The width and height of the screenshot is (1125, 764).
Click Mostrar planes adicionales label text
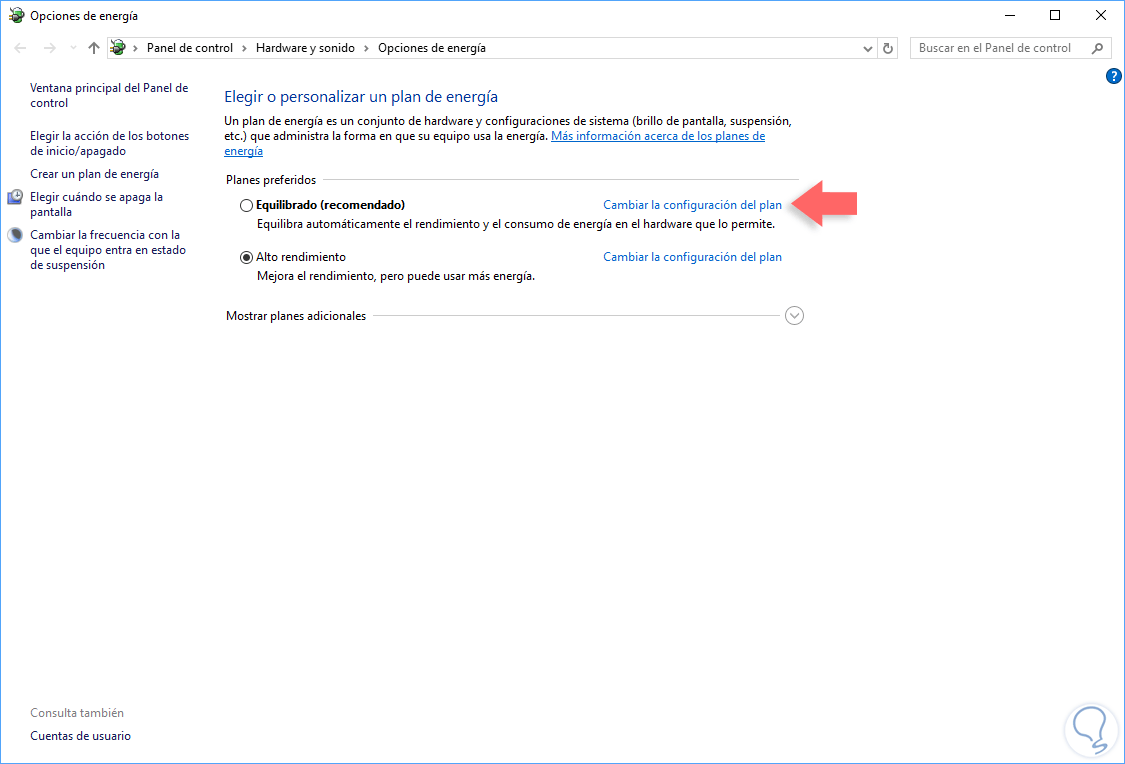(x=296, y=316)
